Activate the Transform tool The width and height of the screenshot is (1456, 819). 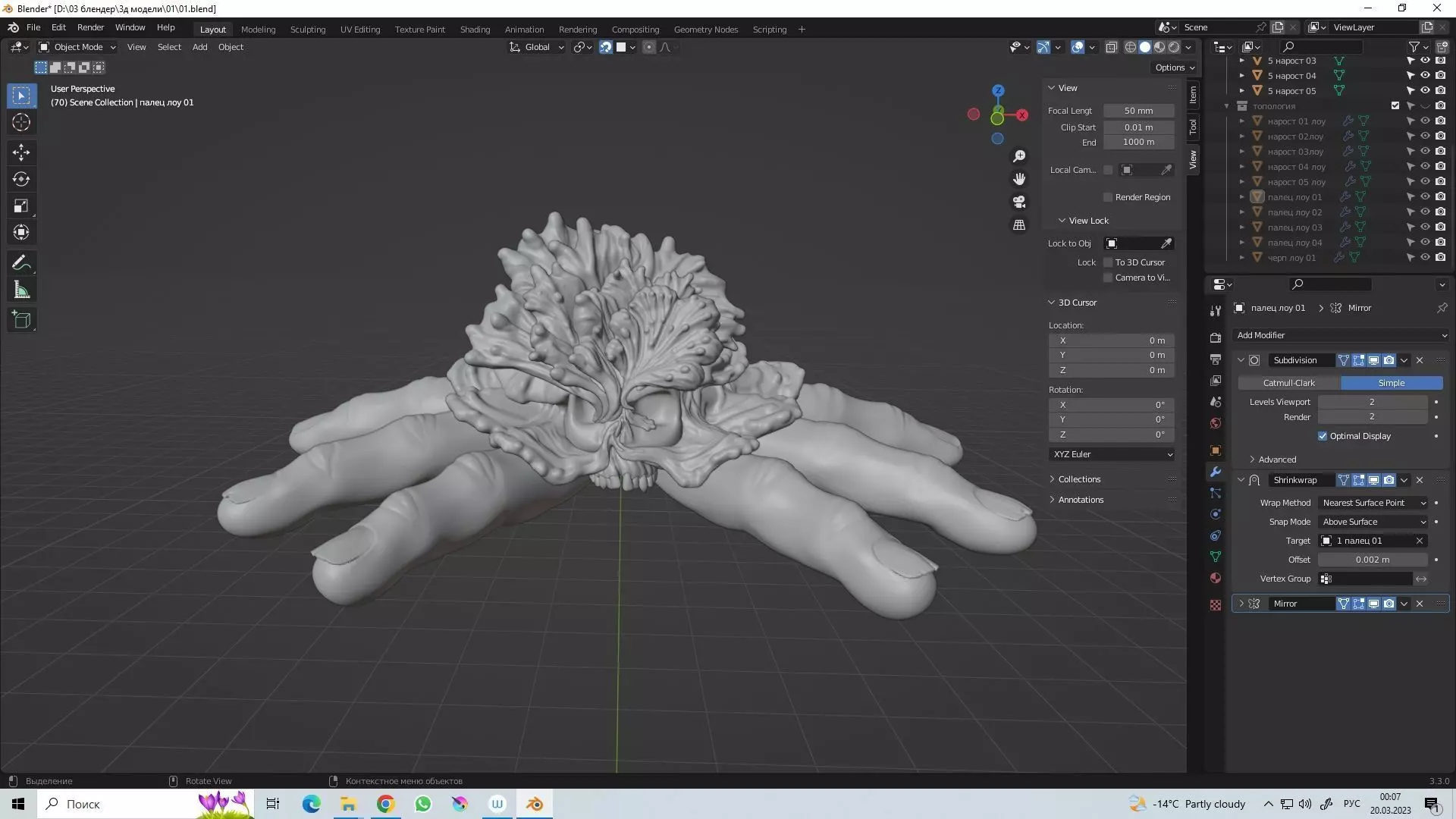point(21,232)
